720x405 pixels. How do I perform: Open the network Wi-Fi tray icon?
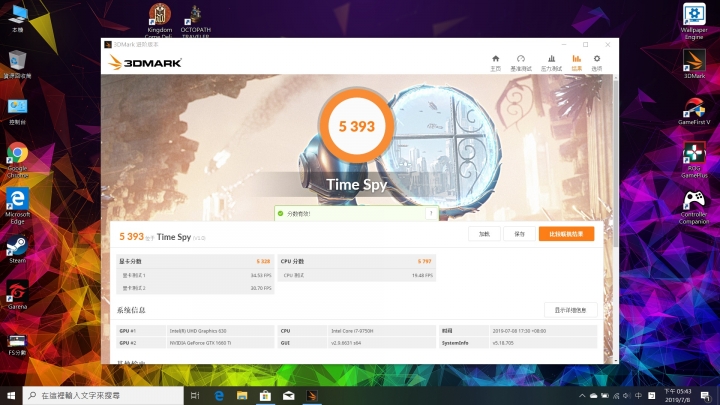[616, 395]
